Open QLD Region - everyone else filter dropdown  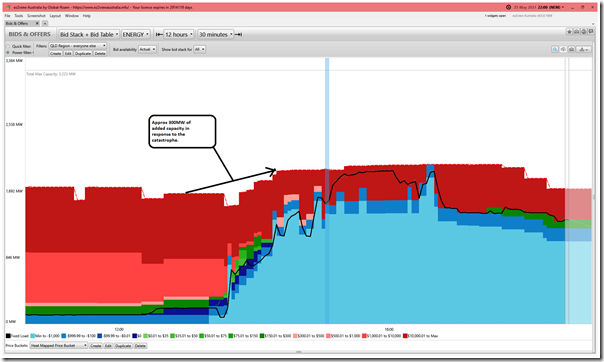pos(77,46)
